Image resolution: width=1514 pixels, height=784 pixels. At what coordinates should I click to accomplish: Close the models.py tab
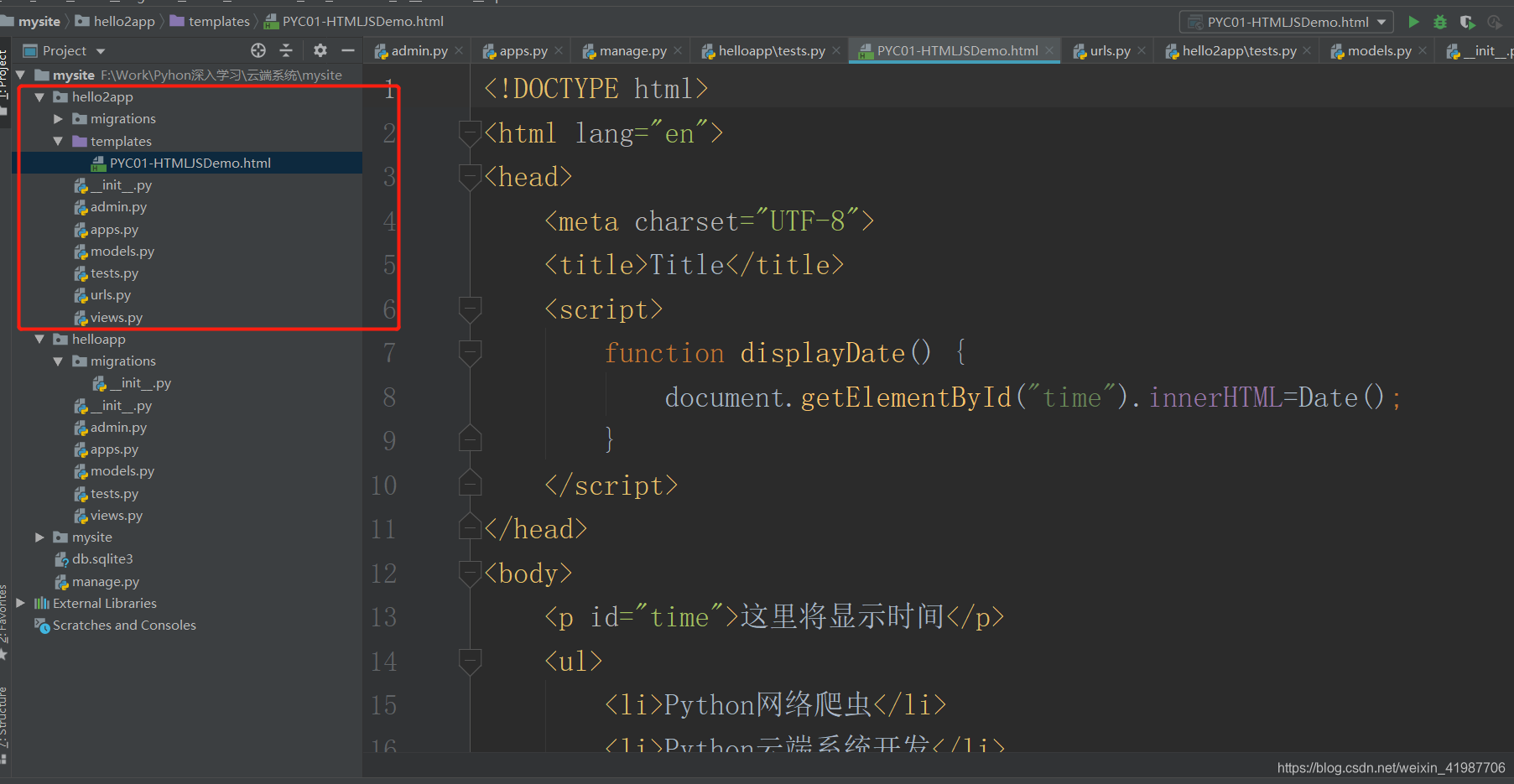1423,51
